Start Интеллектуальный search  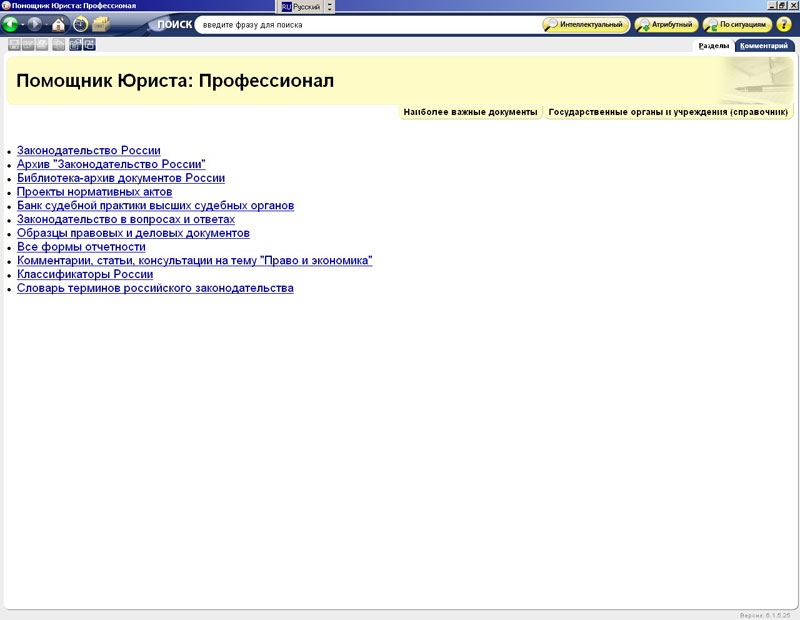pyautogui.click(x=586, y=24)
